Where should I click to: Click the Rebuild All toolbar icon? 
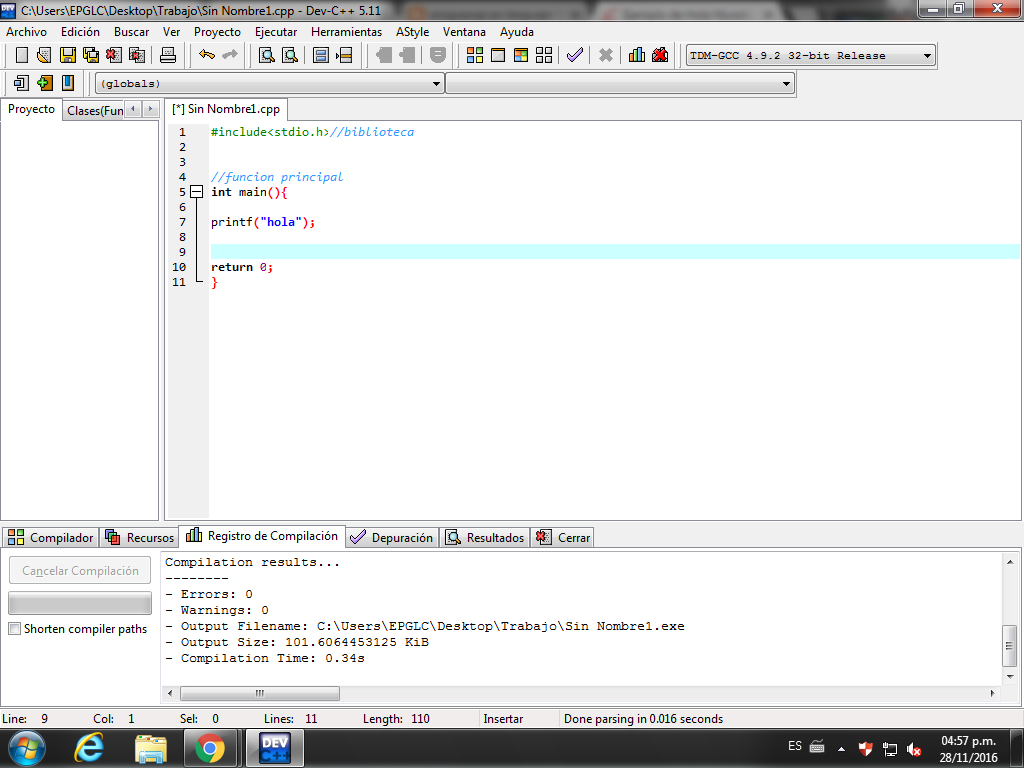tap(544, 55)
